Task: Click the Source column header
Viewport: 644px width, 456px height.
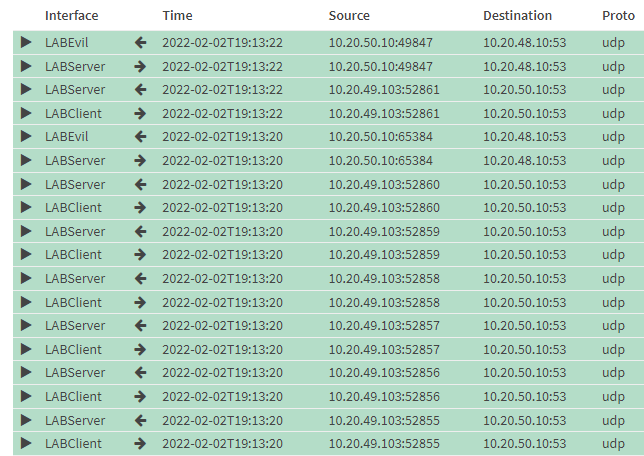Action: click(x=349, y=16)
